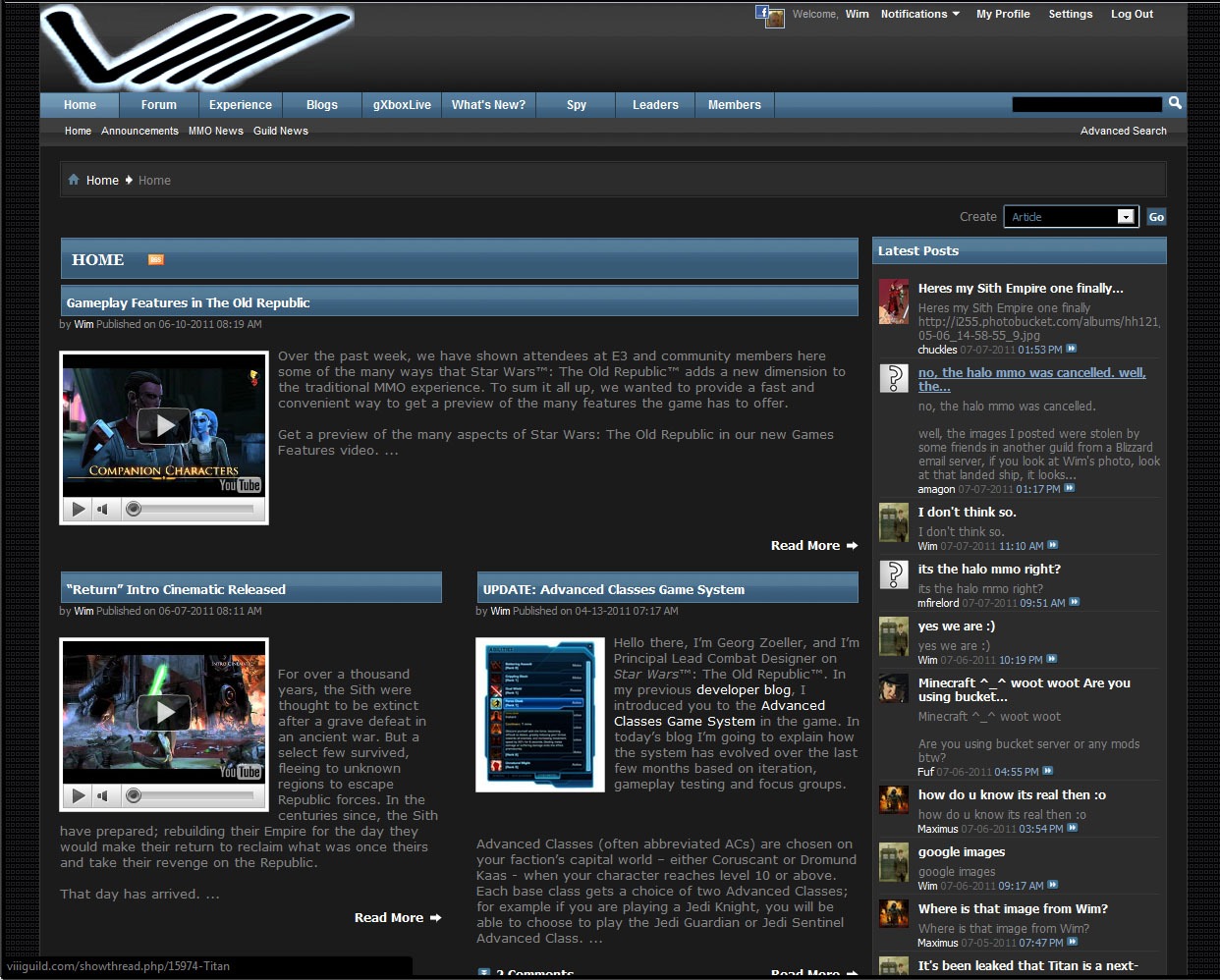Click the Log Out link

pos(1132,14)
